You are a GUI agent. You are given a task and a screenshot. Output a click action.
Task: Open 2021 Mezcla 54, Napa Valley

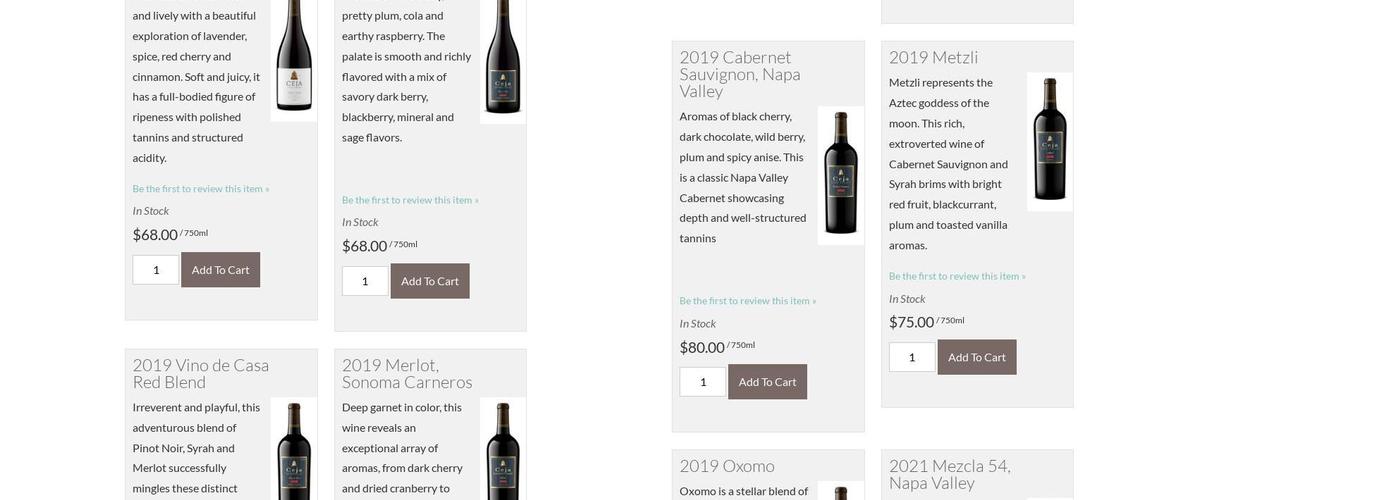[x=949, y=473]
